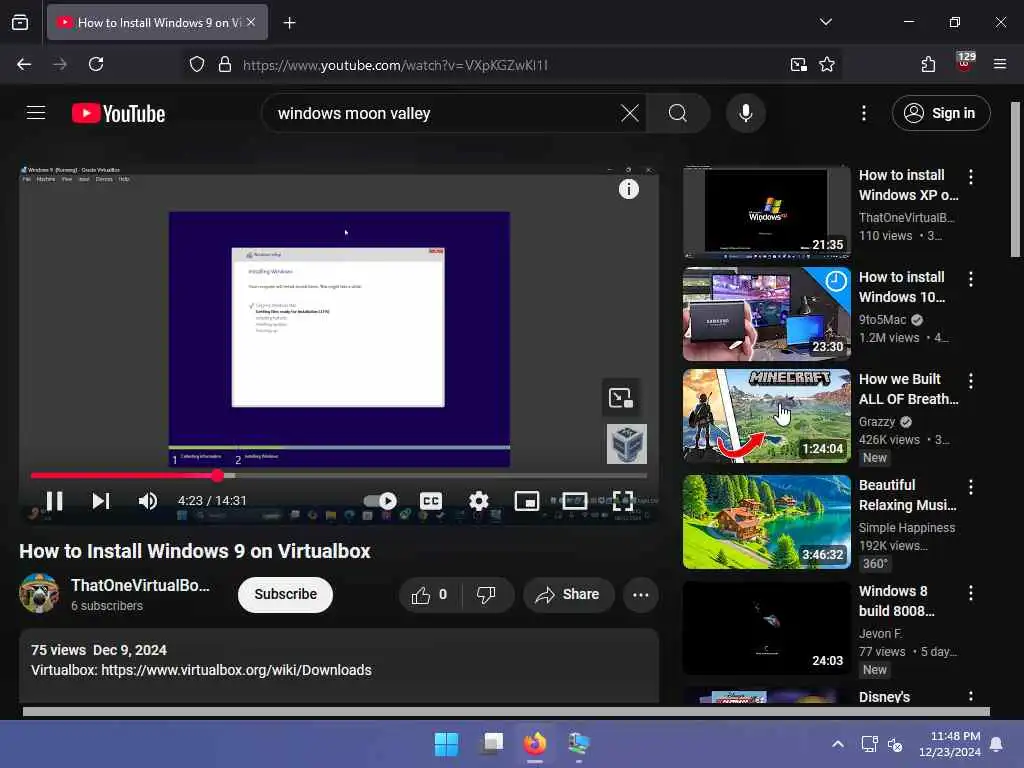Viewport: 1024px width, 768px height.
Task: Open the notifications bell in taskbar
Action: [x=997, y=744]
